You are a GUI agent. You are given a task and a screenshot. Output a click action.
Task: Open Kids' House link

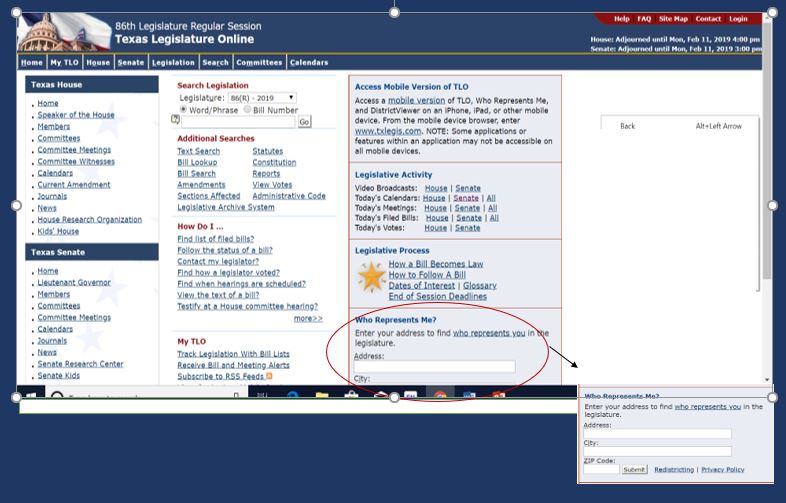point(58,231)
